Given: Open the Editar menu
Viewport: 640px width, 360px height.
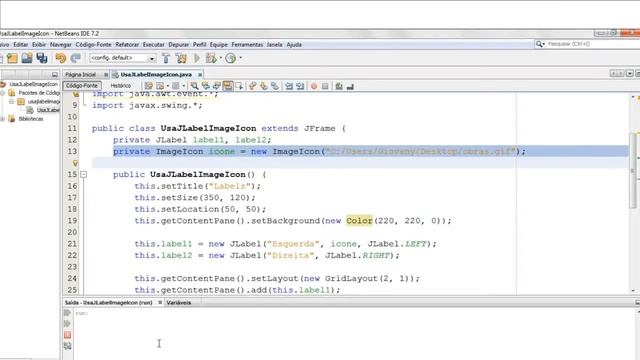Looking at the screenshot, I should pyautogui.click(x=21, y=44).
